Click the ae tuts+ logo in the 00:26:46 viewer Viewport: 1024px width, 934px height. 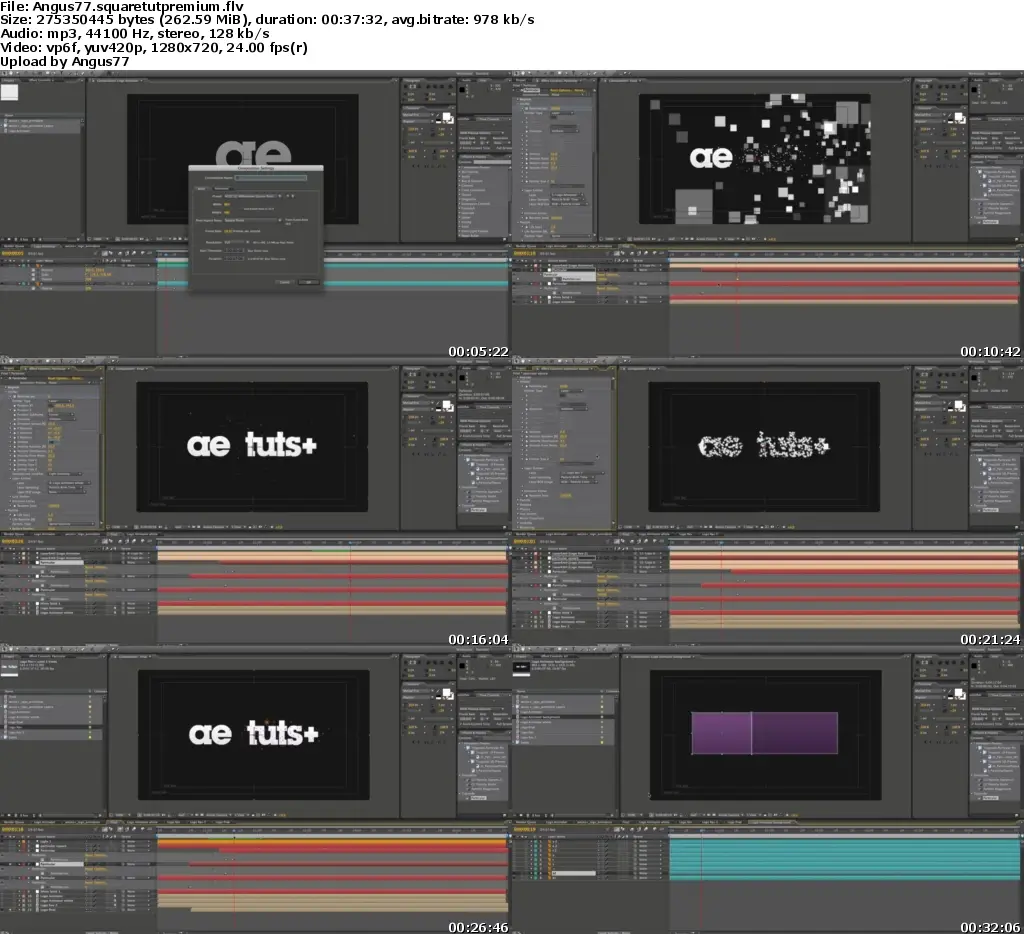point(253,733)
